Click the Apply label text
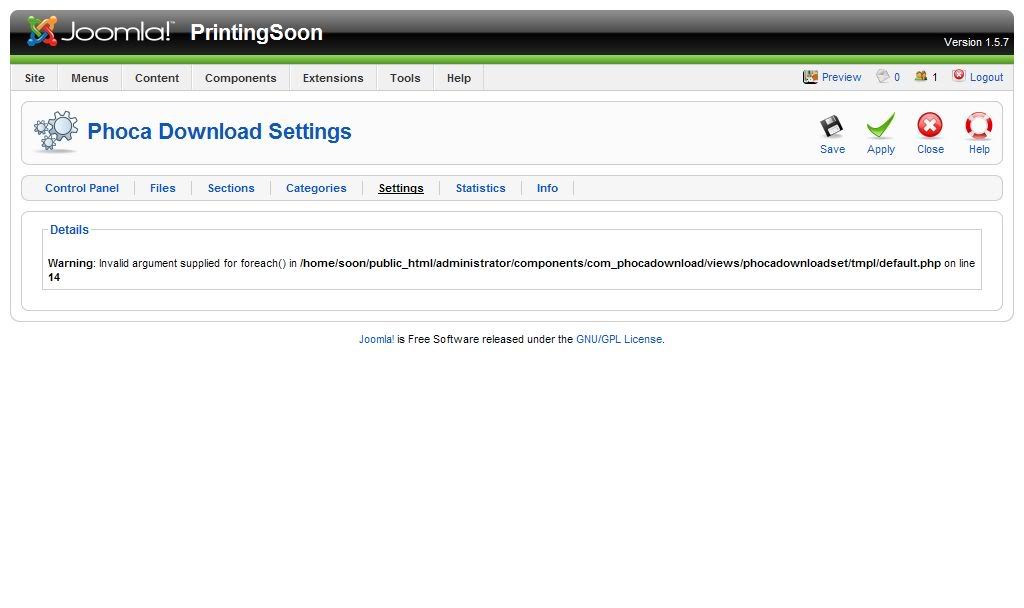This screenshot has width=1024, height=608. (x=880, y=149)
